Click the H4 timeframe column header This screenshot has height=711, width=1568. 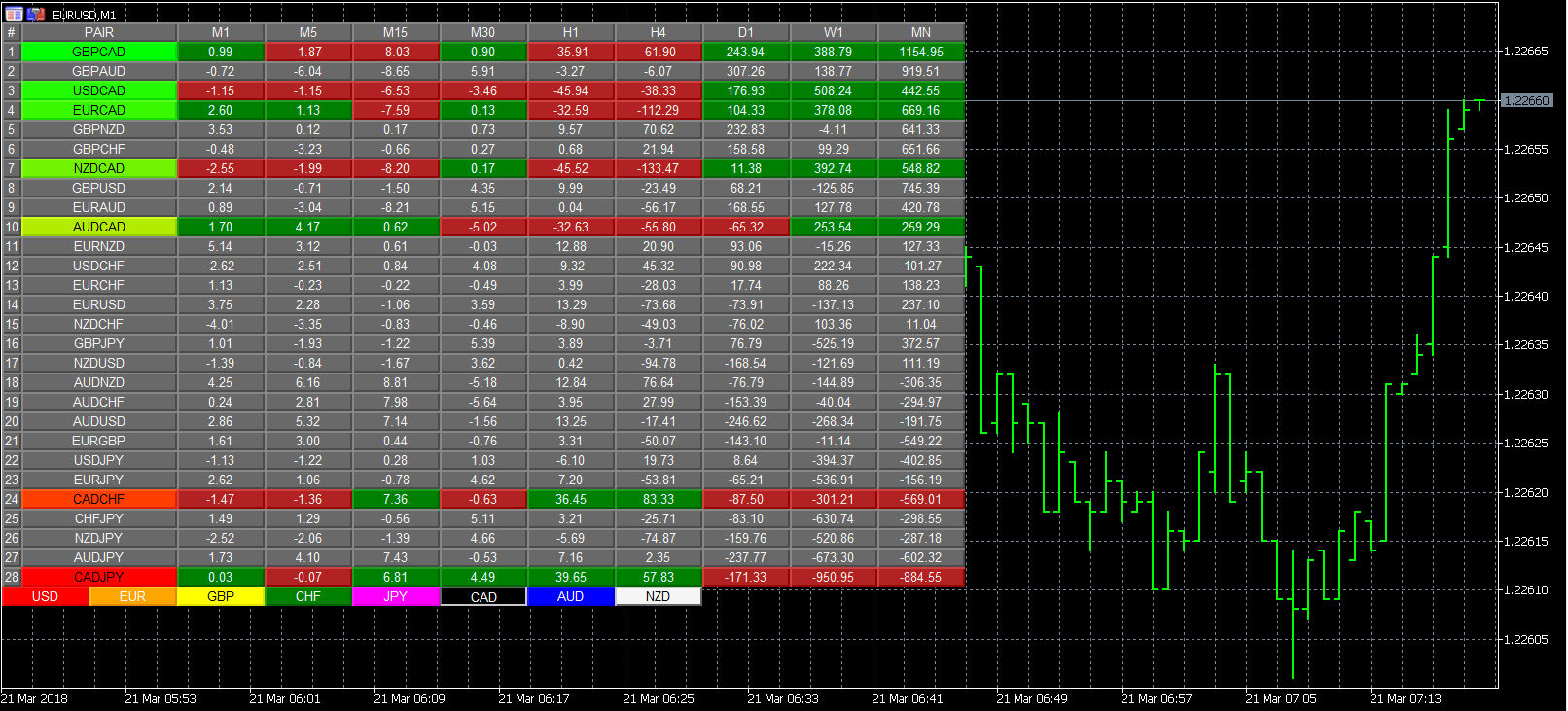coord(659,32)
